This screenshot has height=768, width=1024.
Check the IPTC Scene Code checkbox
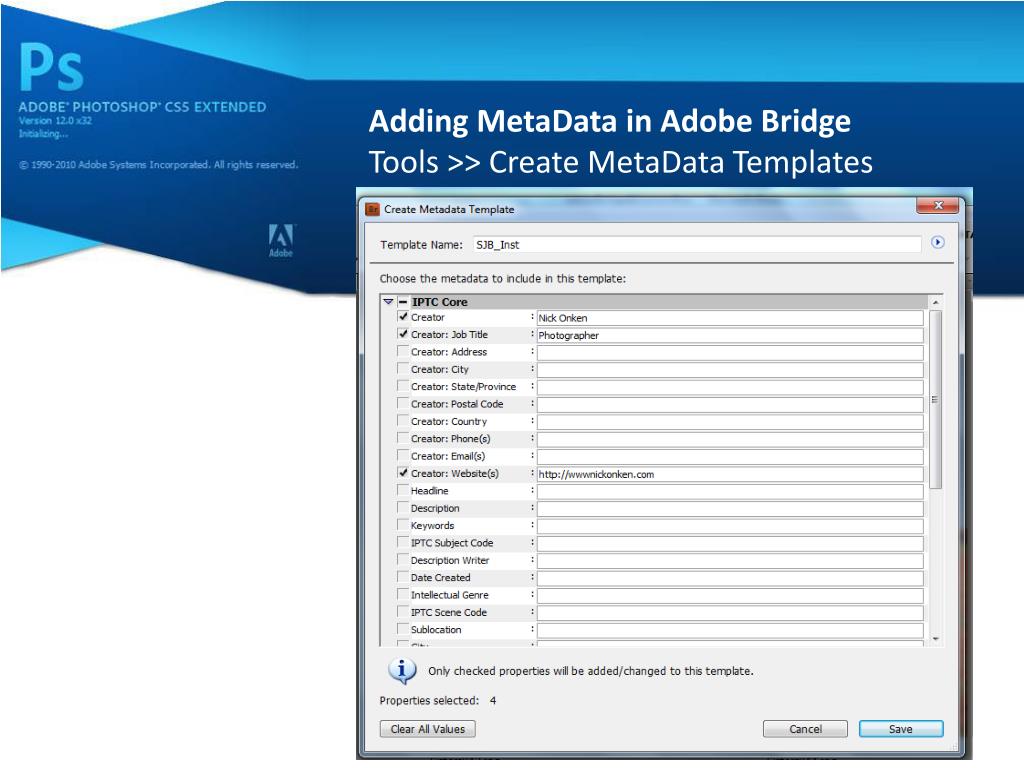coord(403,612)
